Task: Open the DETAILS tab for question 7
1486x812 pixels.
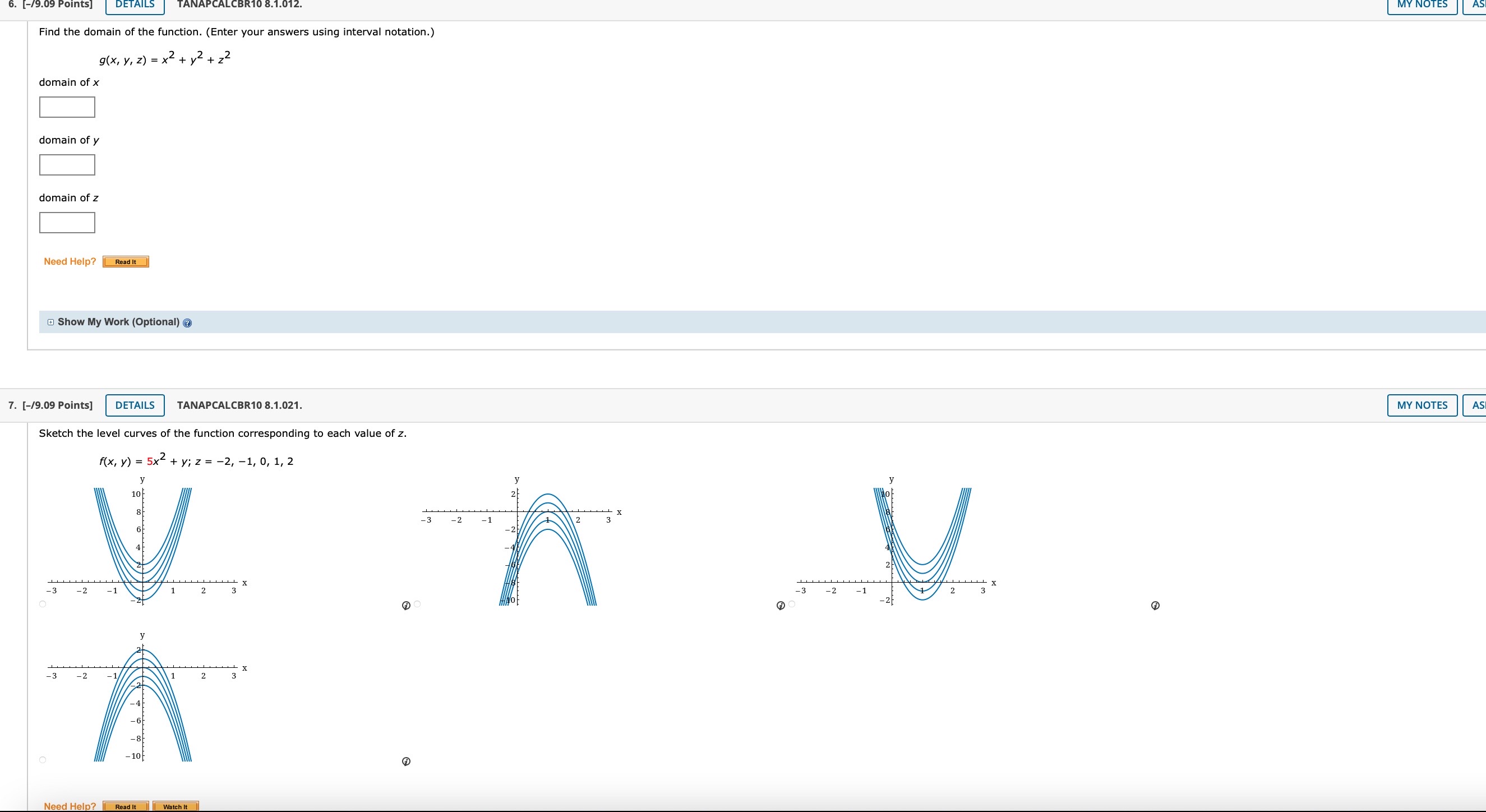Action: click(135, 405)
